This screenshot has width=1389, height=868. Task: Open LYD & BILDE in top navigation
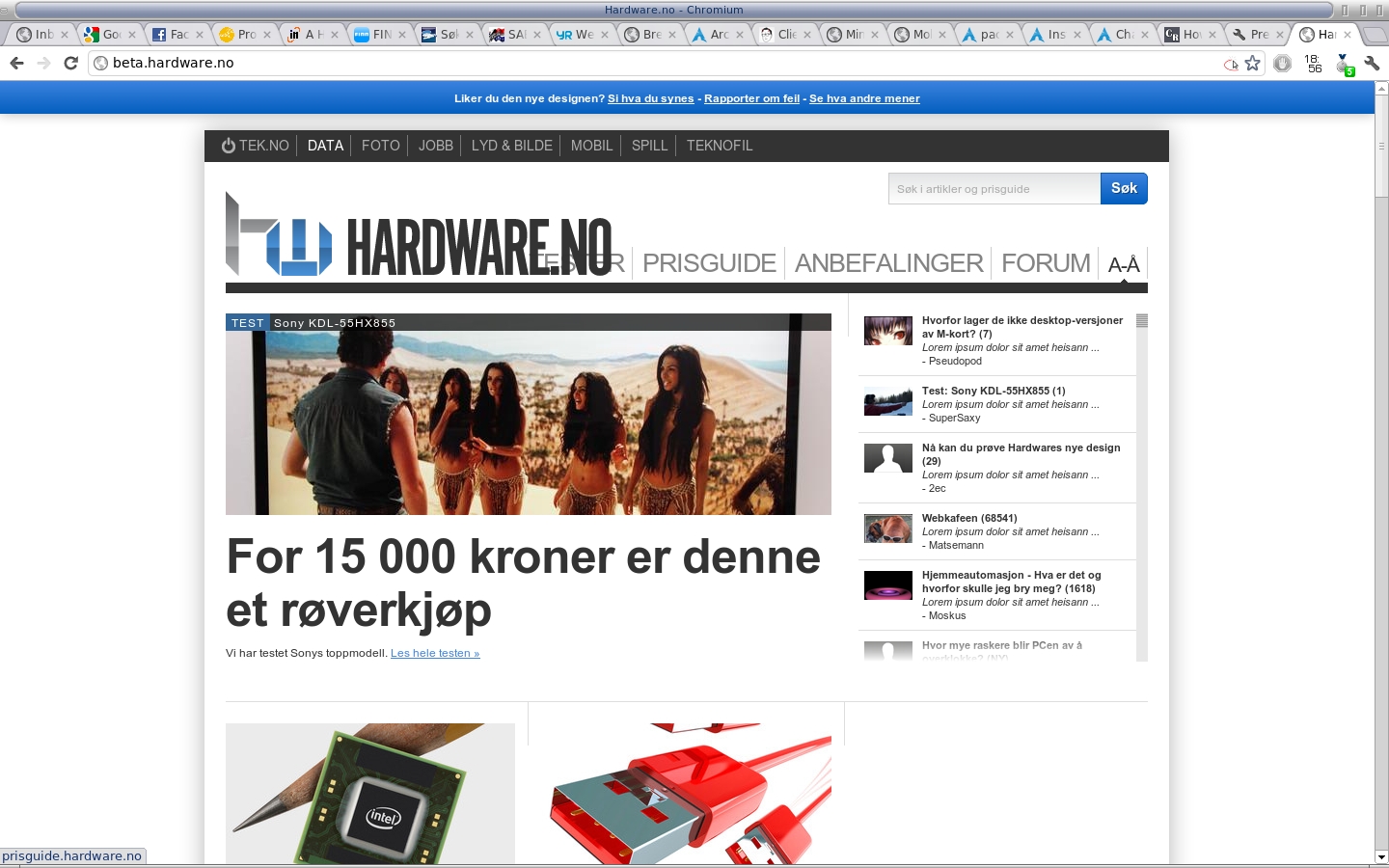(512, 146)
